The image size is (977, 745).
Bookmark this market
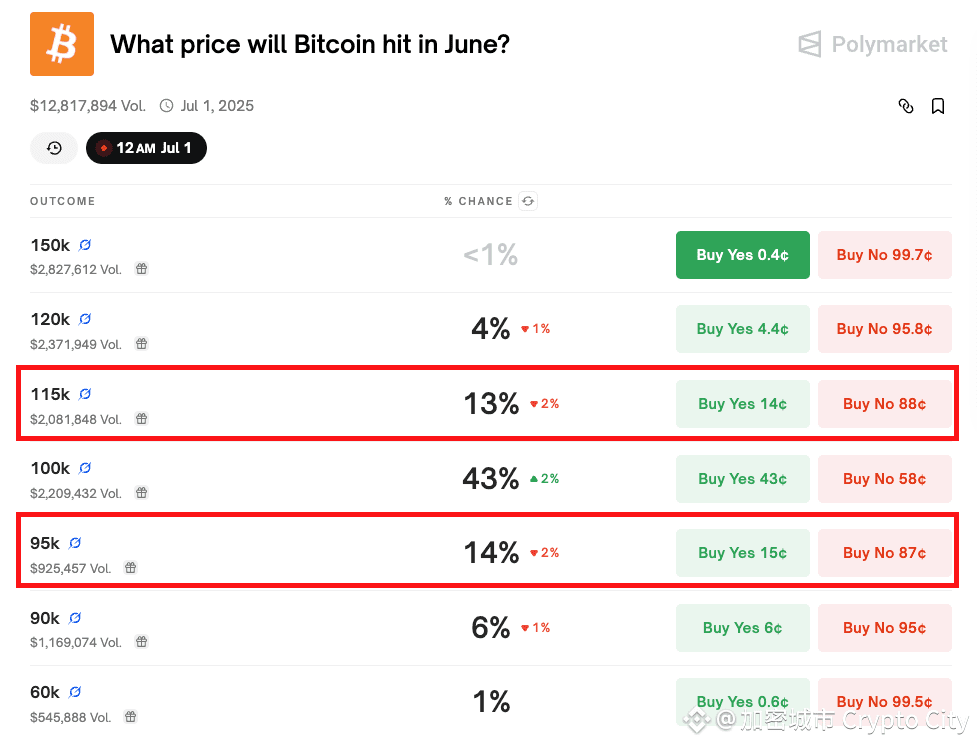(x=938, y=107)
